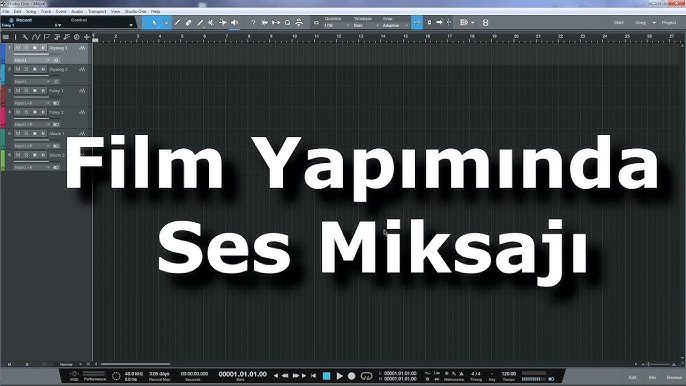
Task: Open the Inspector 'i' icon
Action: (15, 37)
